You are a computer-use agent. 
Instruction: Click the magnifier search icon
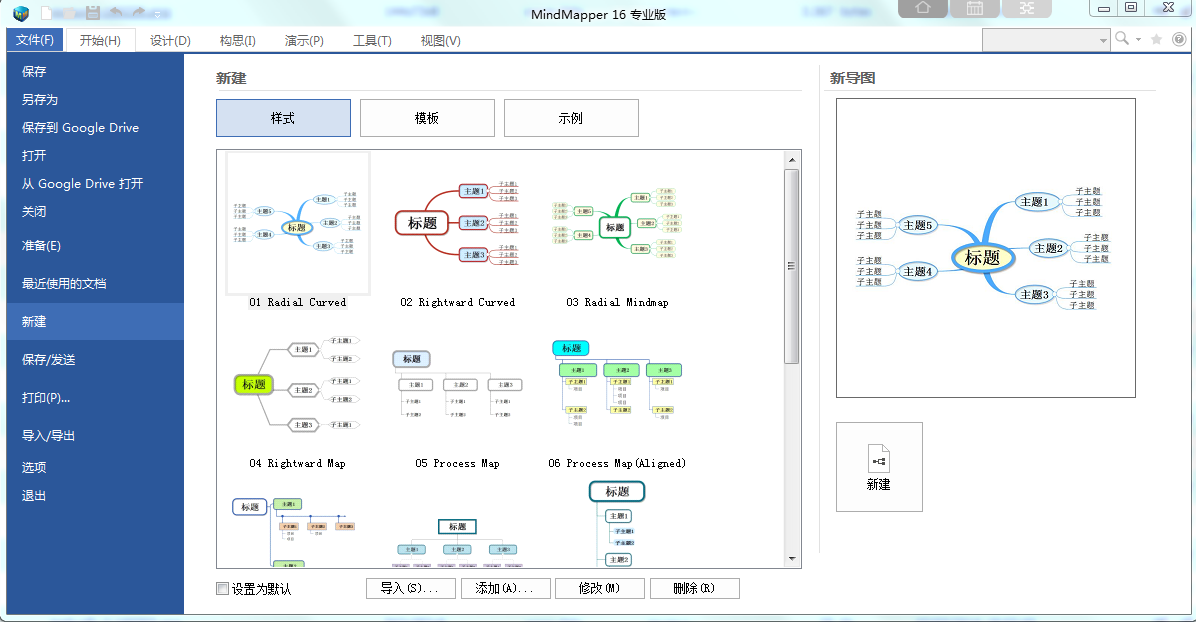click(1122, 39)
